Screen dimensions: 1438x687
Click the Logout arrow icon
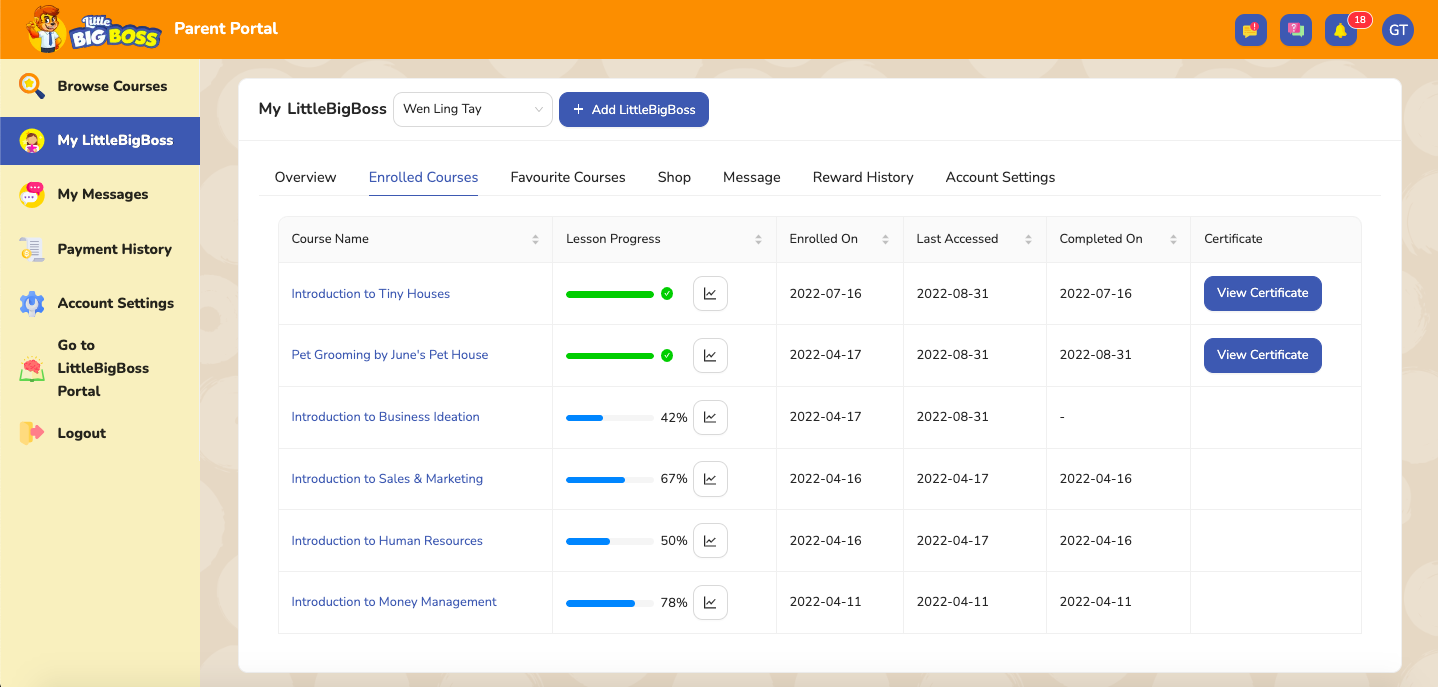[32, 433]
